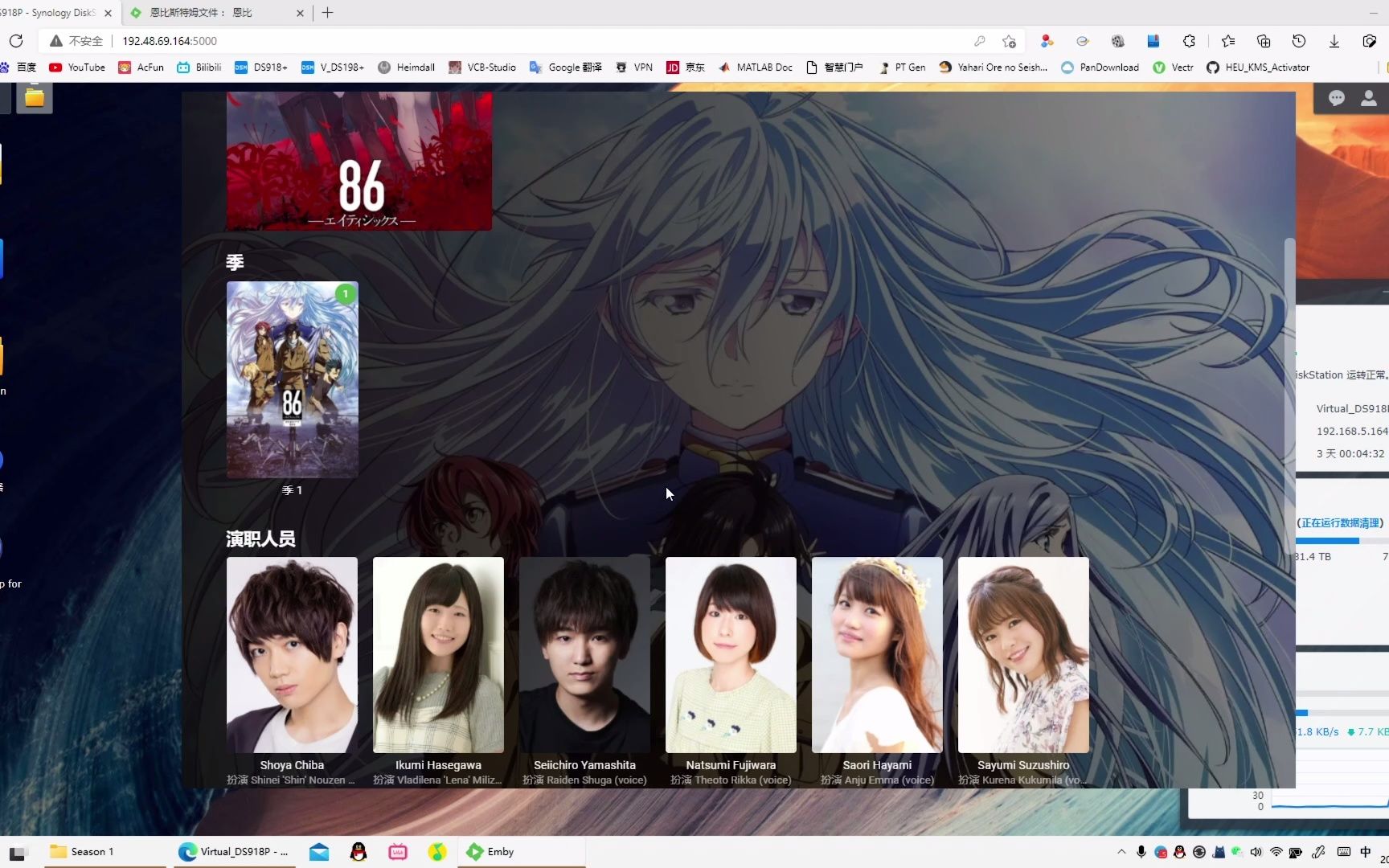The image size is (1389, 868).
Task: Open browser History icon
Action: coord(1299,41)
